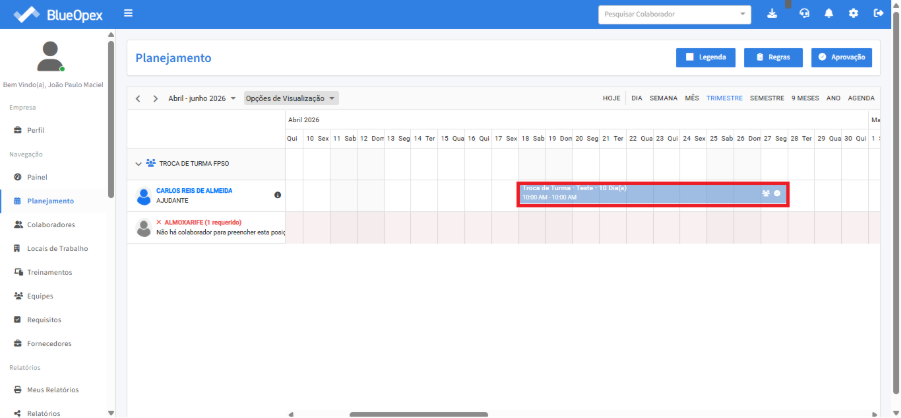Viewport: 901px width, 418px height.
Task: Open Locais de Trabalho in sidebar
Action: [x=57, y=248]
